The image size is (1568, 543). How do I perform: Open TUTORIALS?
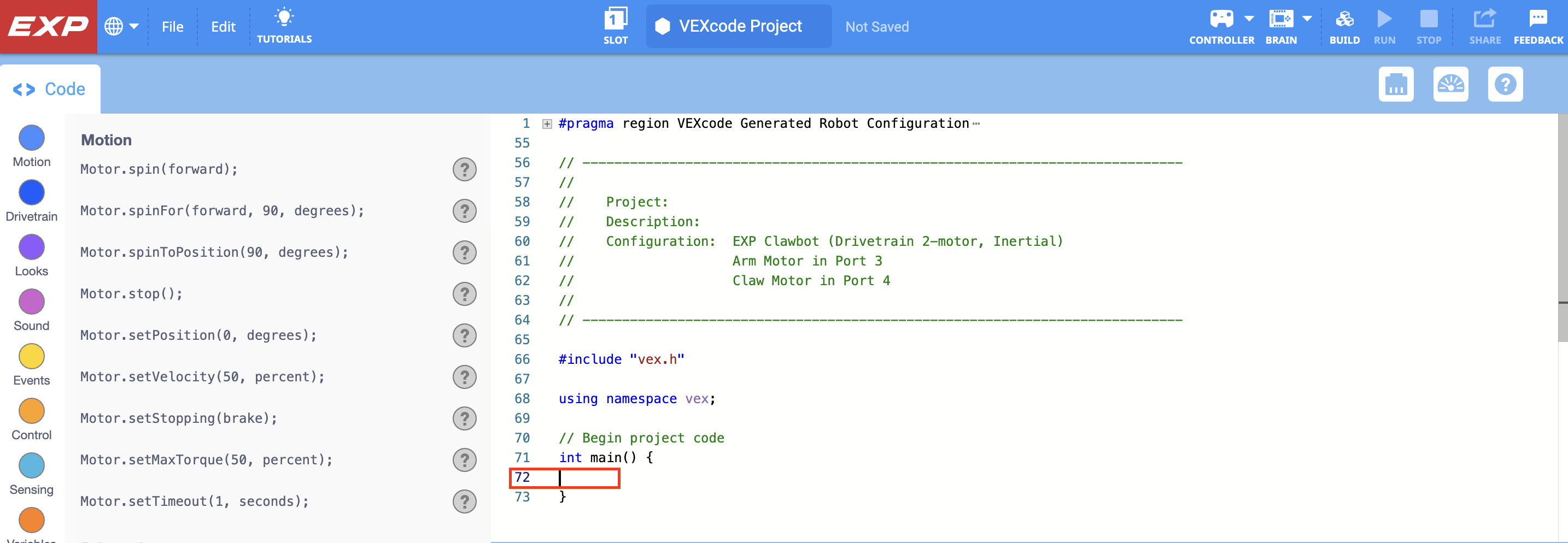pyautogui.click(x=284, y=25)
